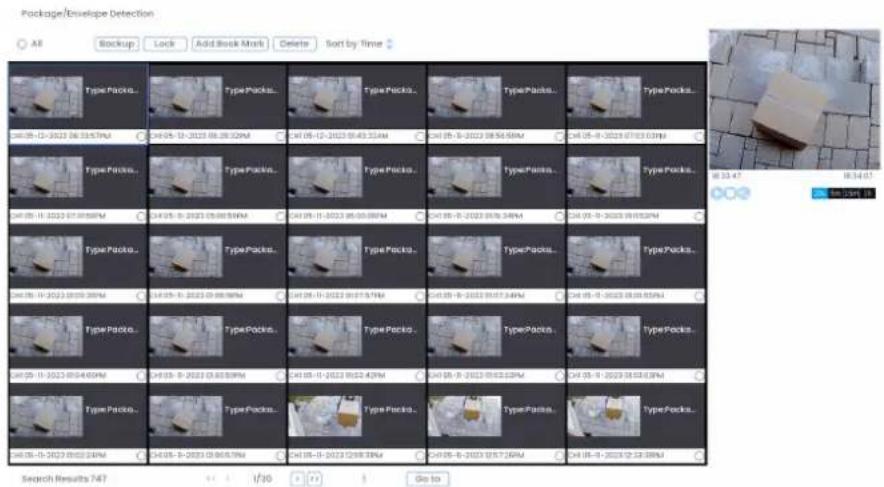Go to the next results page
Image resolution: width=884 pixels, height=487 pixels.
pos(298,479)
